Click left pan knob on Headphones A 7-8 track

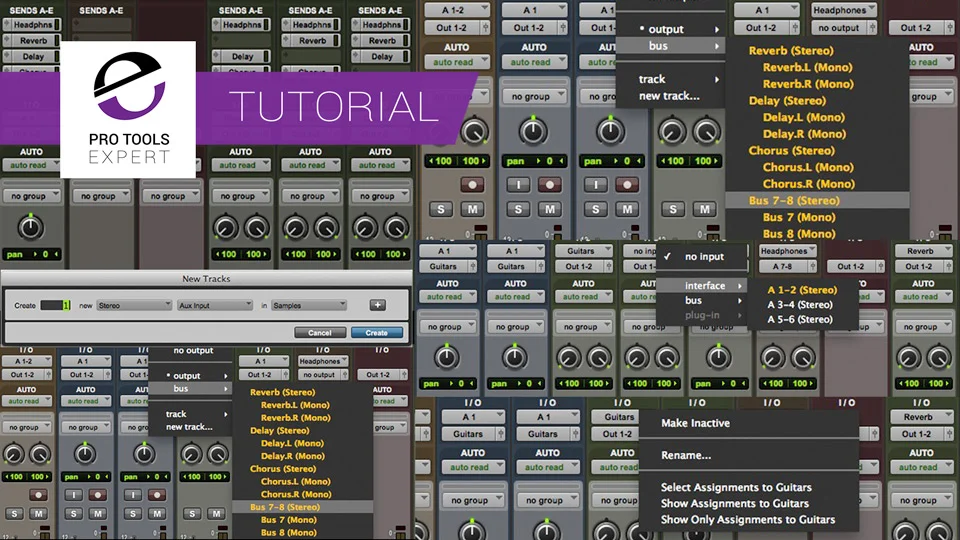pos(772,358)
